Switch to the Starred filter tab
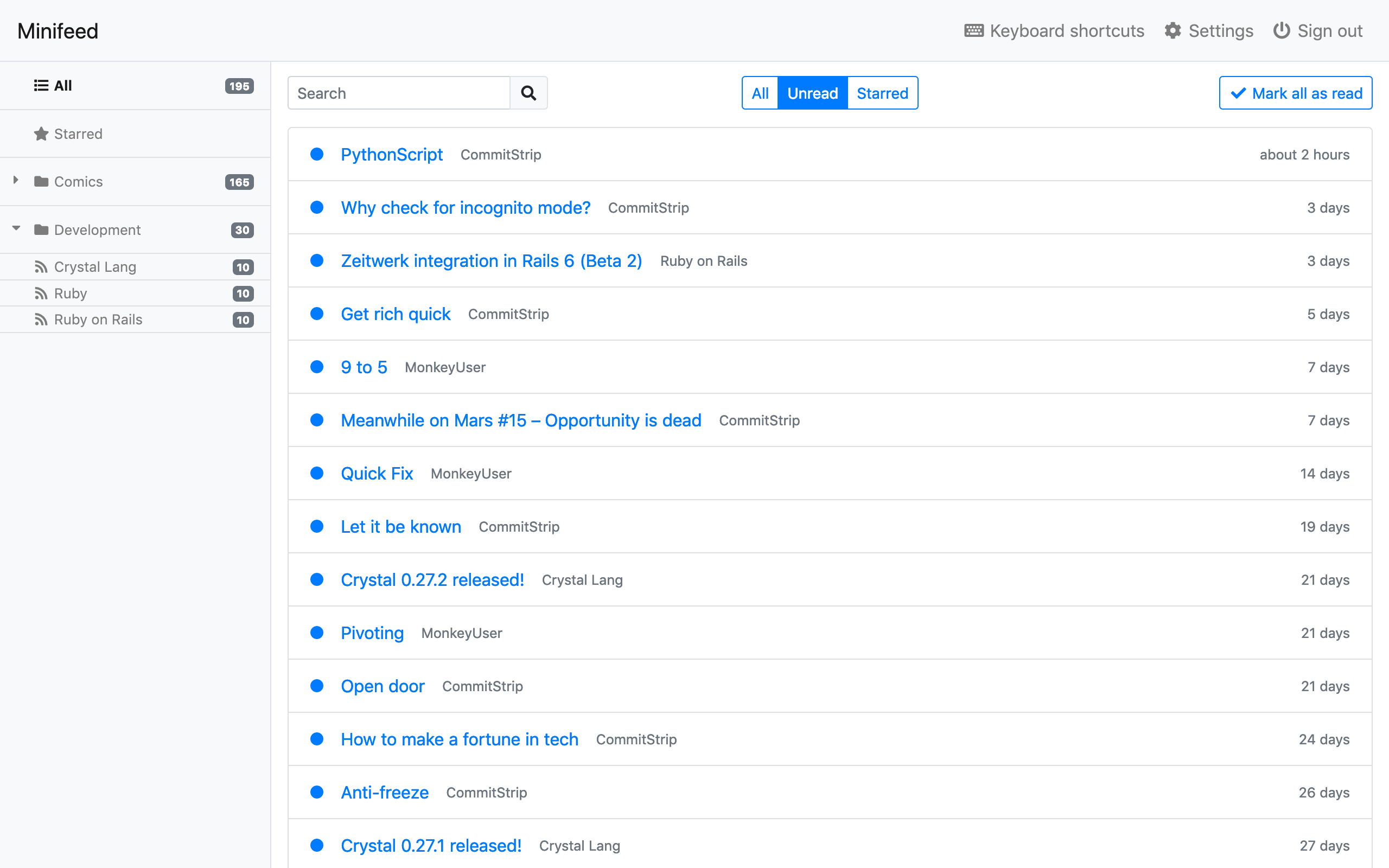1389x868 pixels. point(882,93)
